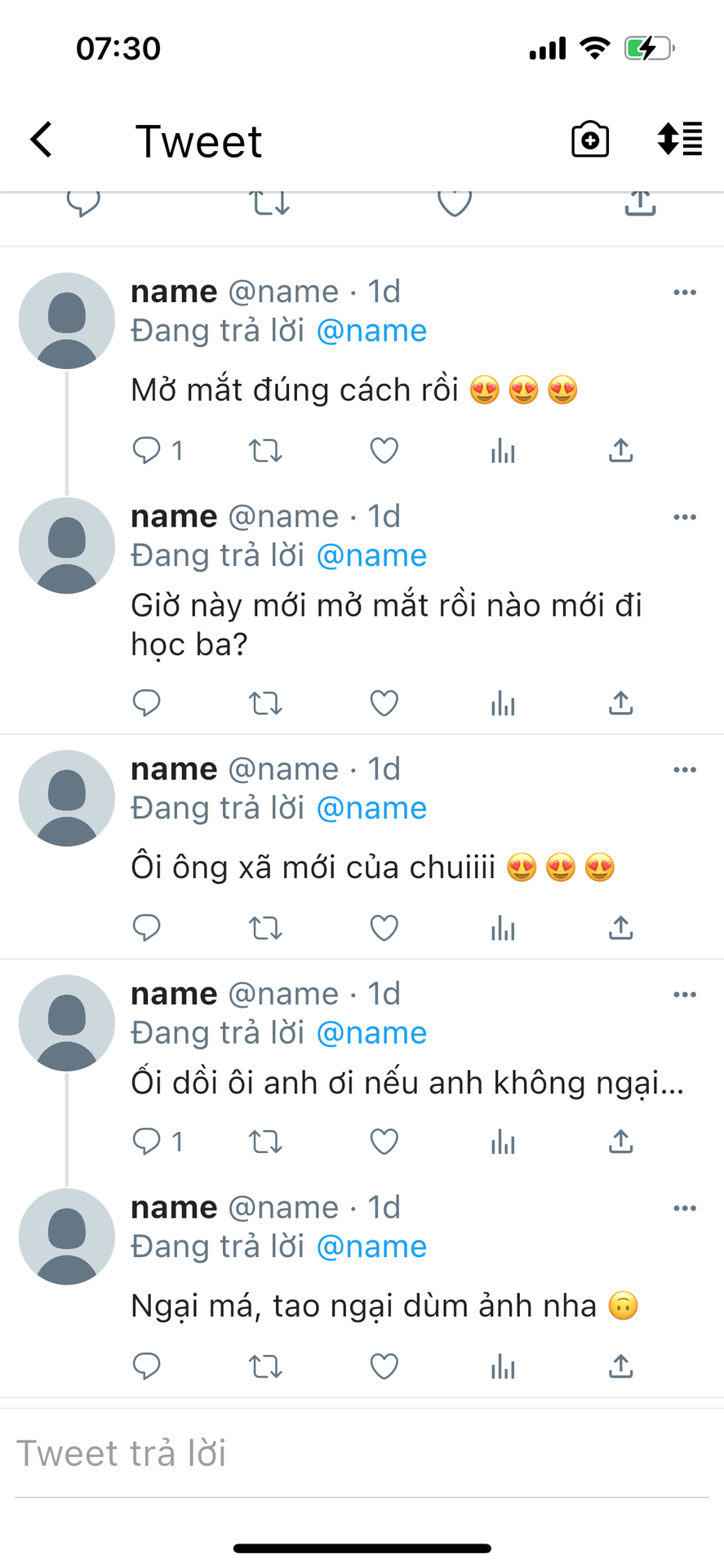Open the reply sort order icon

pos(679,139)
